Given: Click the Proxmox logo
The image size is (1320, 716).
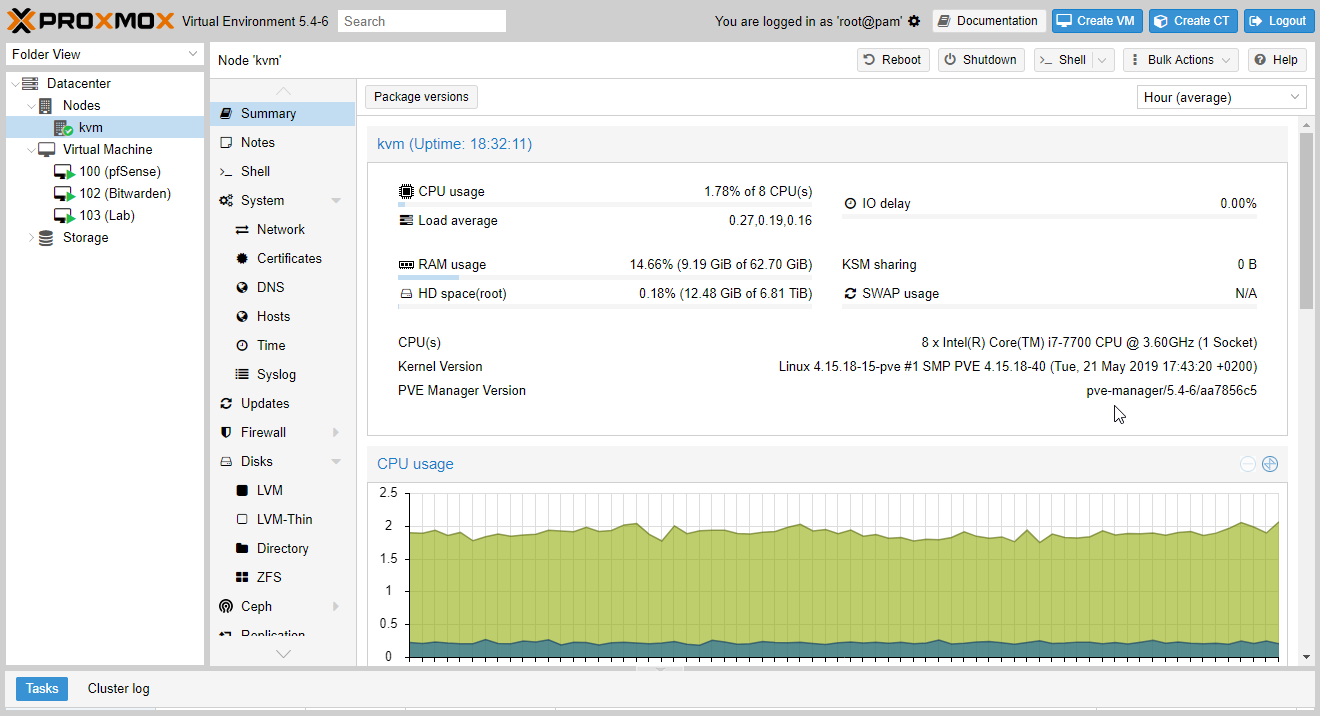Looking at the screenshot, I should [91, 20].
